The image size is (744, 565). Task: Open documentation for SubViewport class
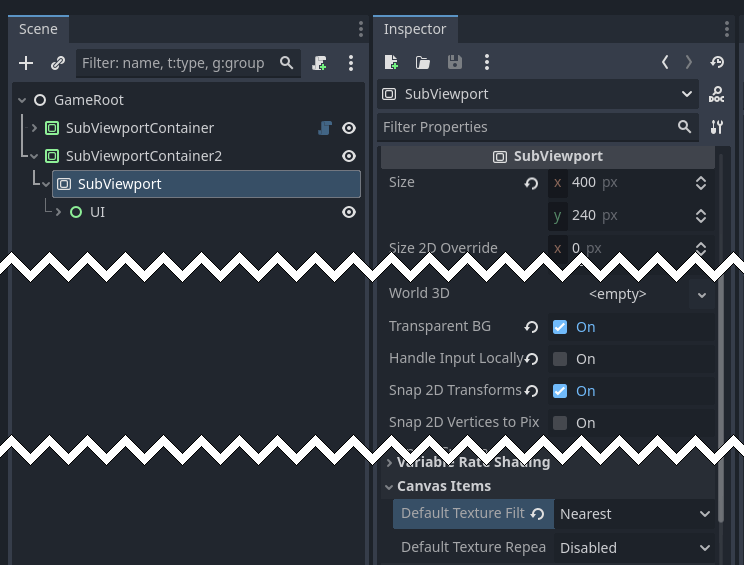(716, 94)
